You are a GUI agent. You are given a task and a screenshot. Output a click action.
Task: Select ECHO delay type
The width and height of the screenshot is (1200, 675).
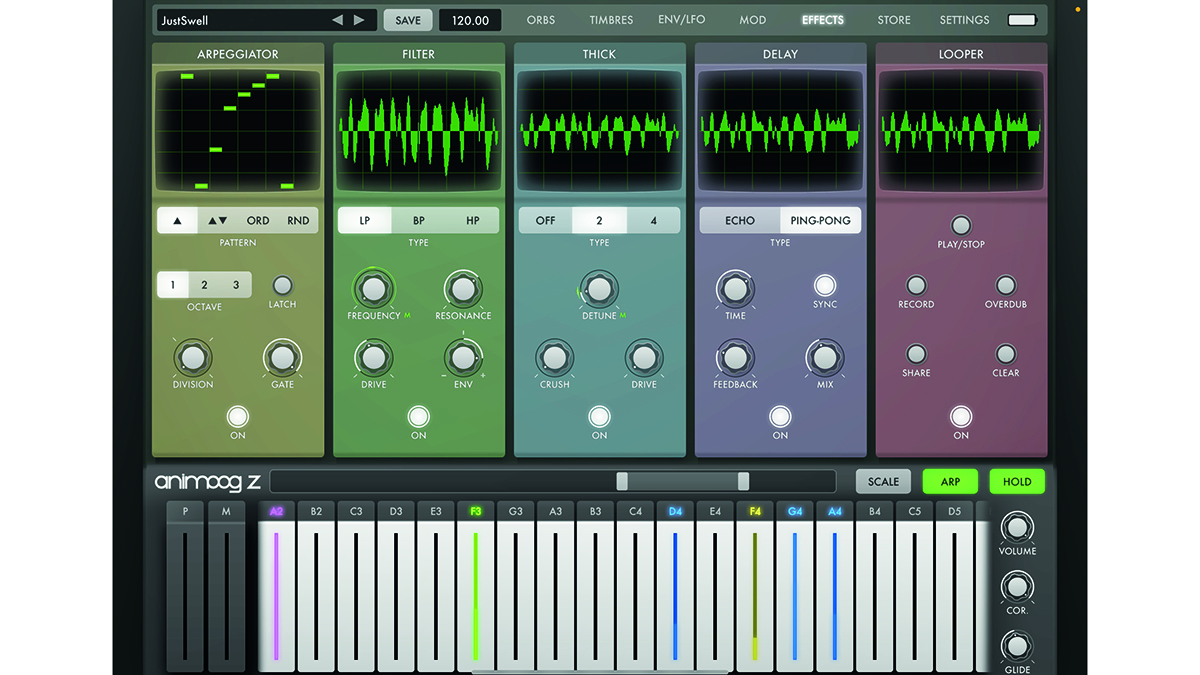pyautogui.click(x=740, y=221)
